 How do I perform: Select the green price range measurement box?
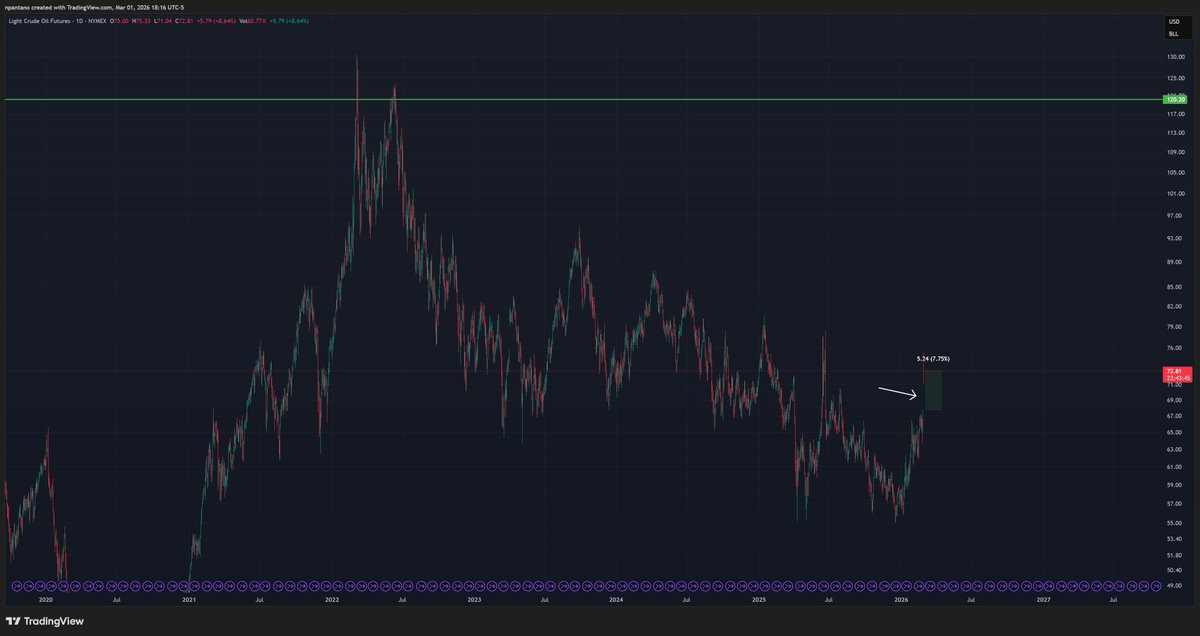pos(932,390)
